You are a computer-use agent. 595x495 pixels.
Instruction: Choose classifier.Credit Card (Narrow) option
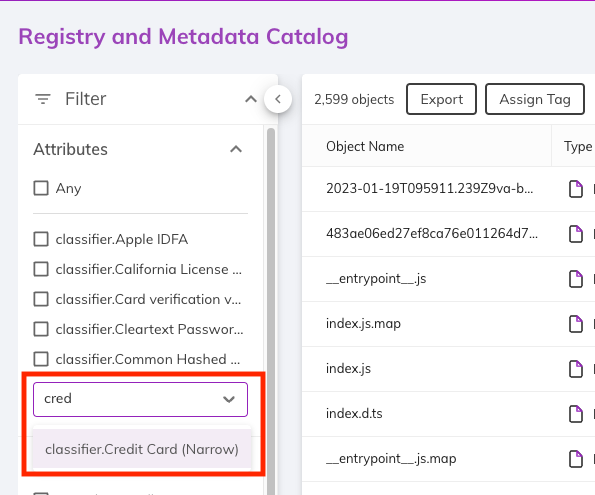coord(142,449)
